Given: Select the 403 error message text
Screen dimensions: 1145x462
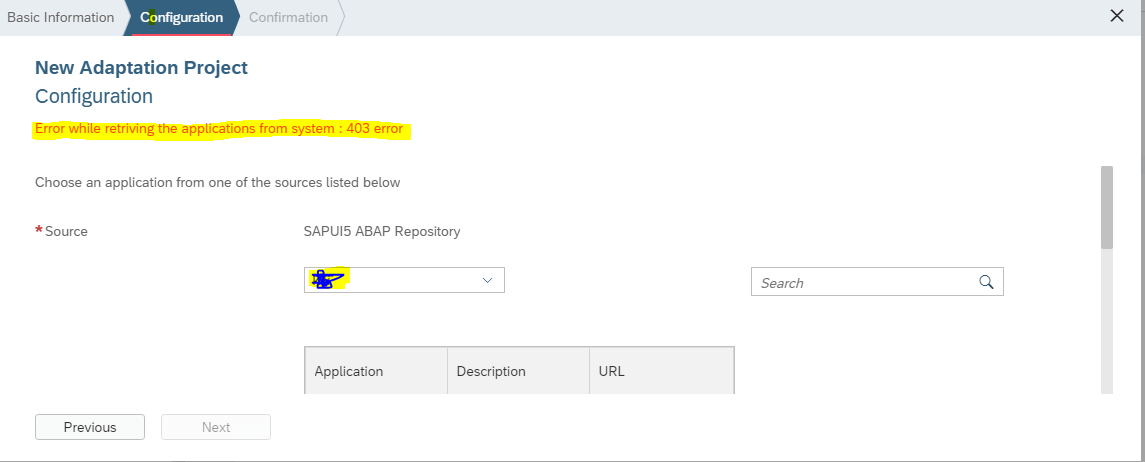Looking at the screenshot, I should point(219,129).
